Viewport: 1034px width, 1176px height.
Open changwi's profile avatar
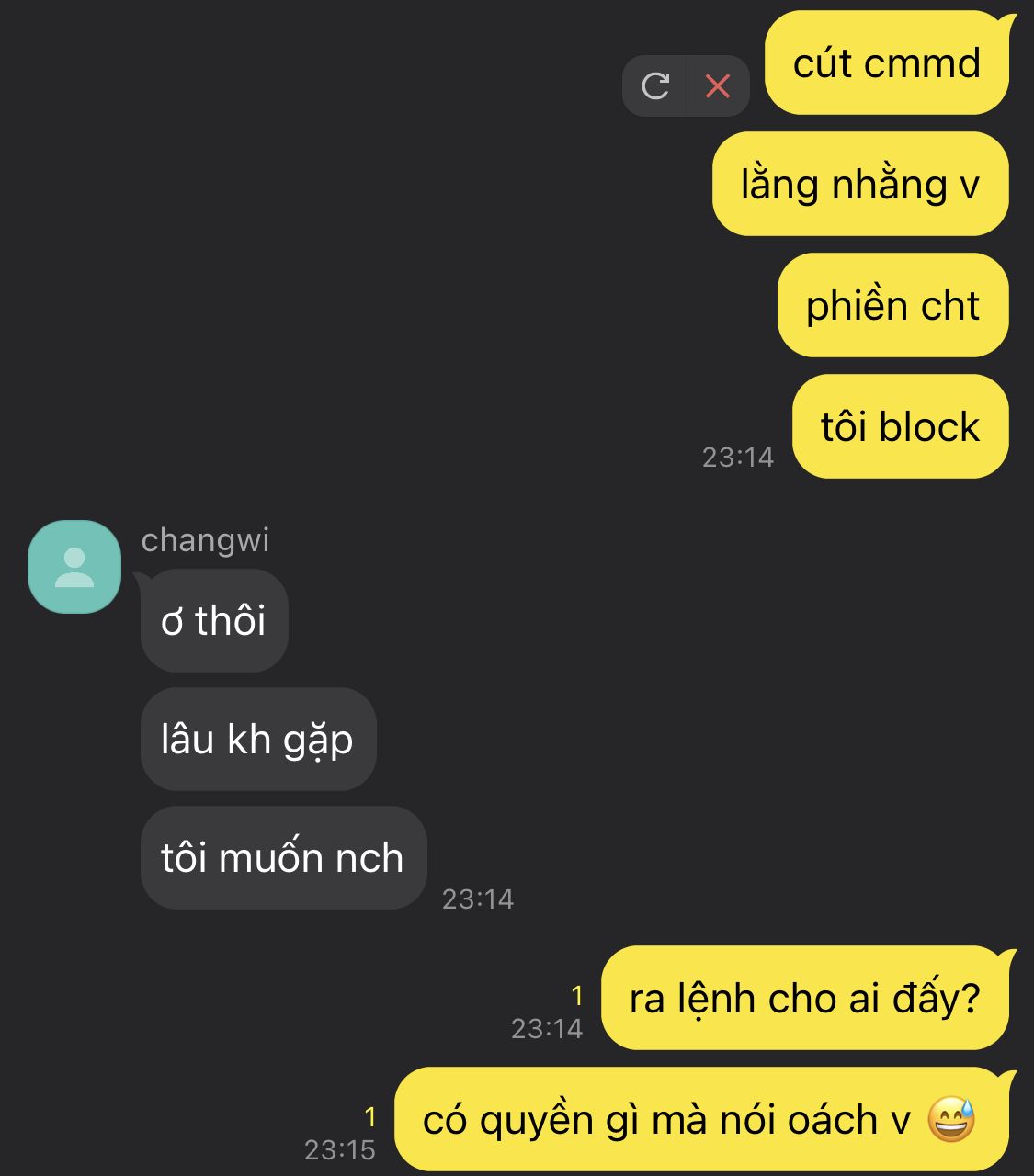pos(74,567)
